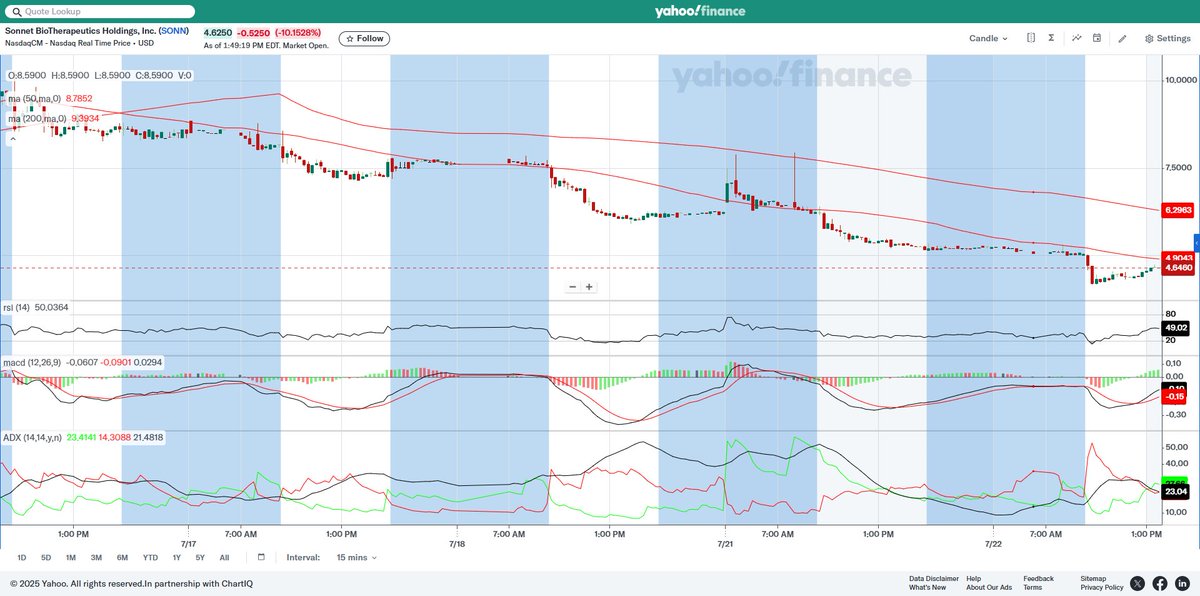Set range to 6M

pos(122,557)
